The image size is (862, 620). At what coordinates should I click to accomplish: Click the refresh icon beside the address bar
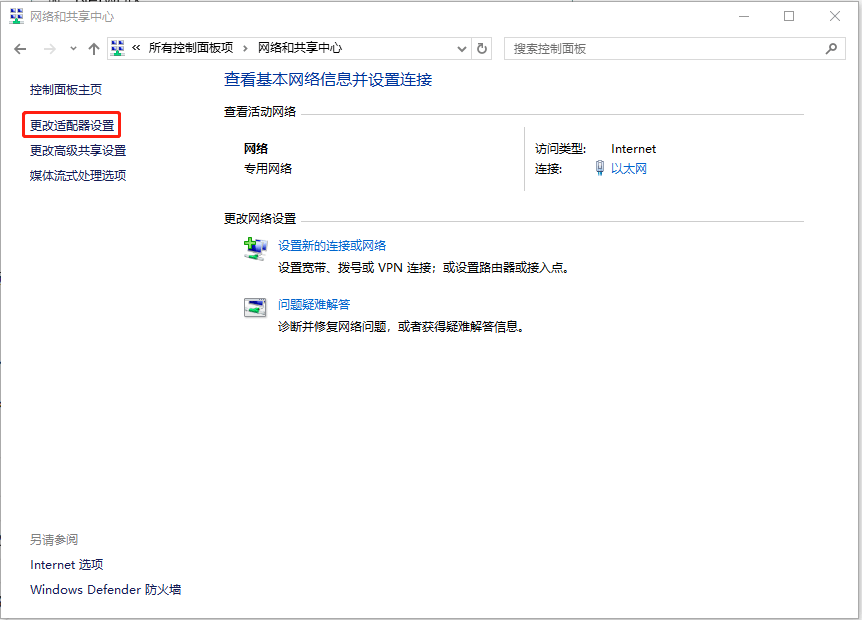(x=482, y=47)
